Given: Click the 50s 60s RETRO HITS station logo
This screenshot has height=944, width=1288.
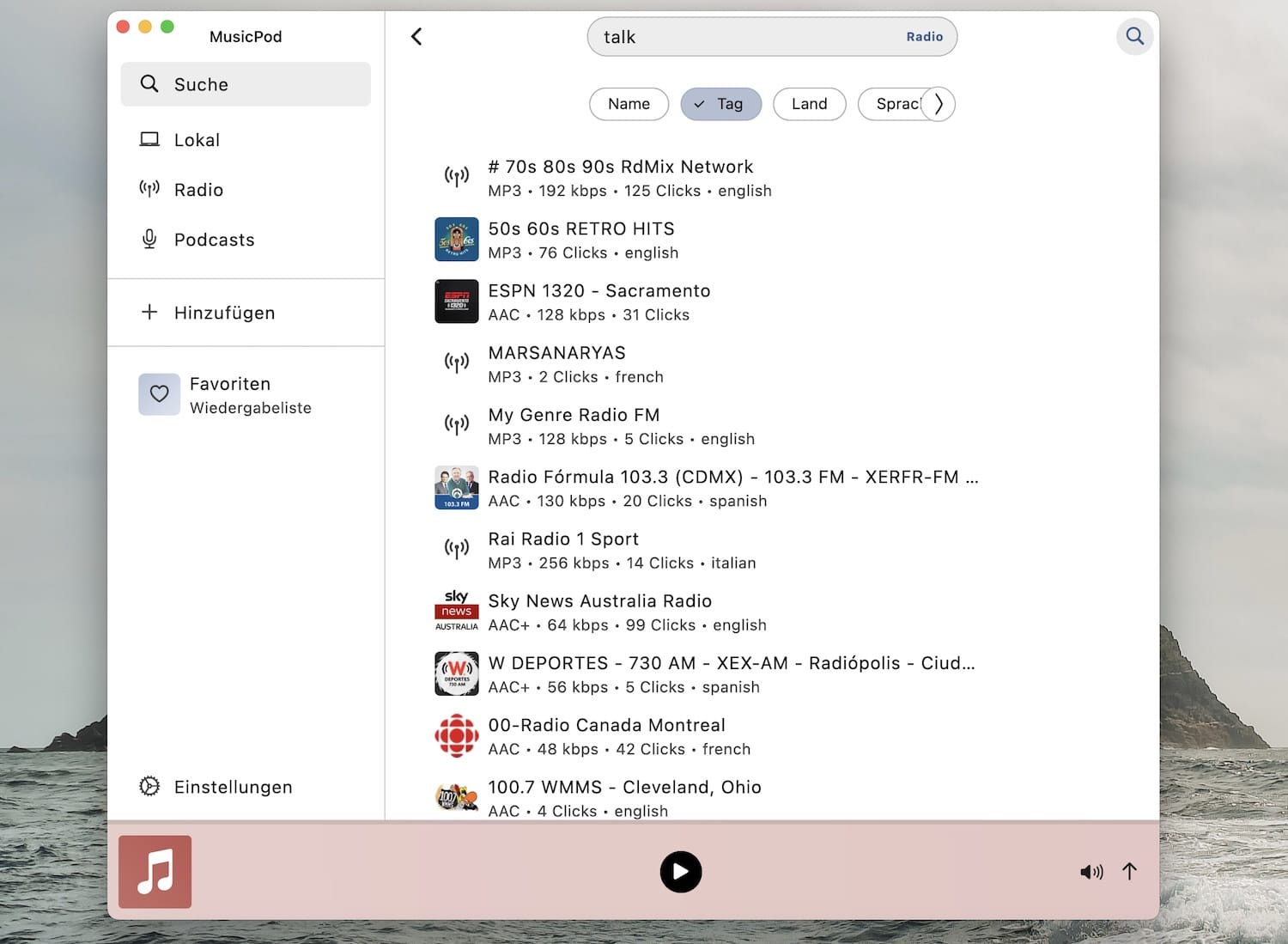Looking at the screenshot, I should (457, 240).
